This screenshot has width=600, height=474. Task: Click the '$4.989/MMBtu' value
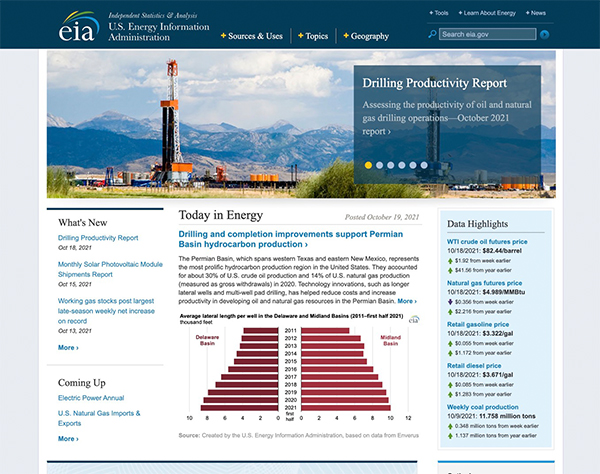tap(504, 292)
